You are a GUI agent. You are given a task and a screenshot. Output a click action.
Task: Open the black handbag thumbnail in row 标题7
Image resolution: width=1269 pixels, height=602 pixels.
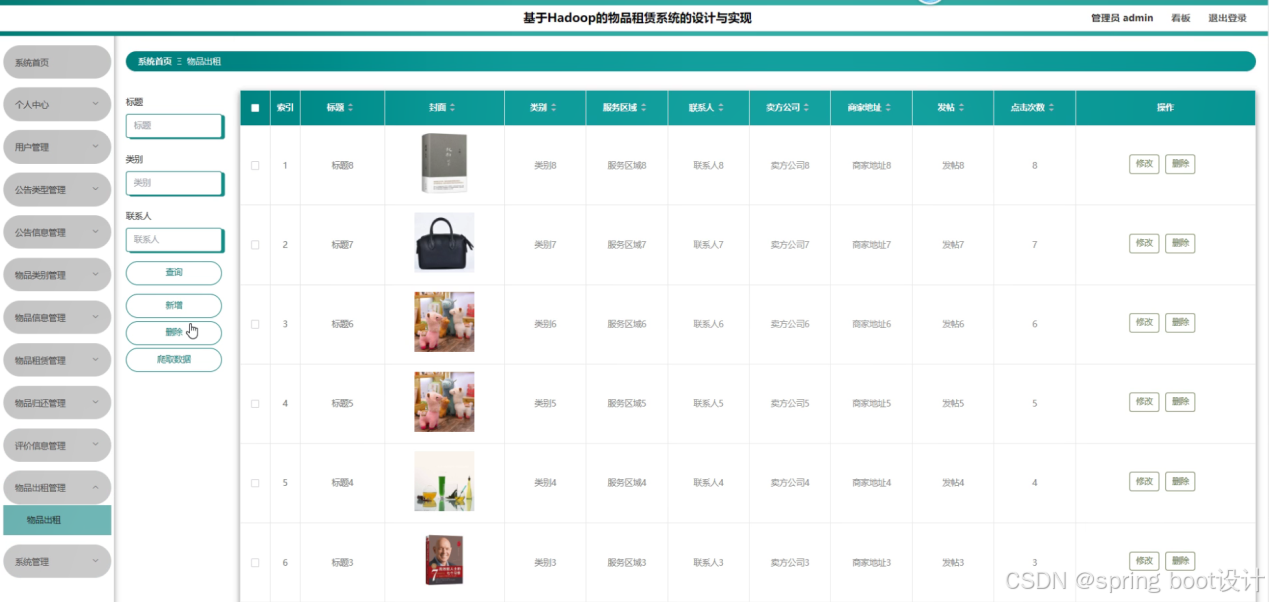(444, 243)
